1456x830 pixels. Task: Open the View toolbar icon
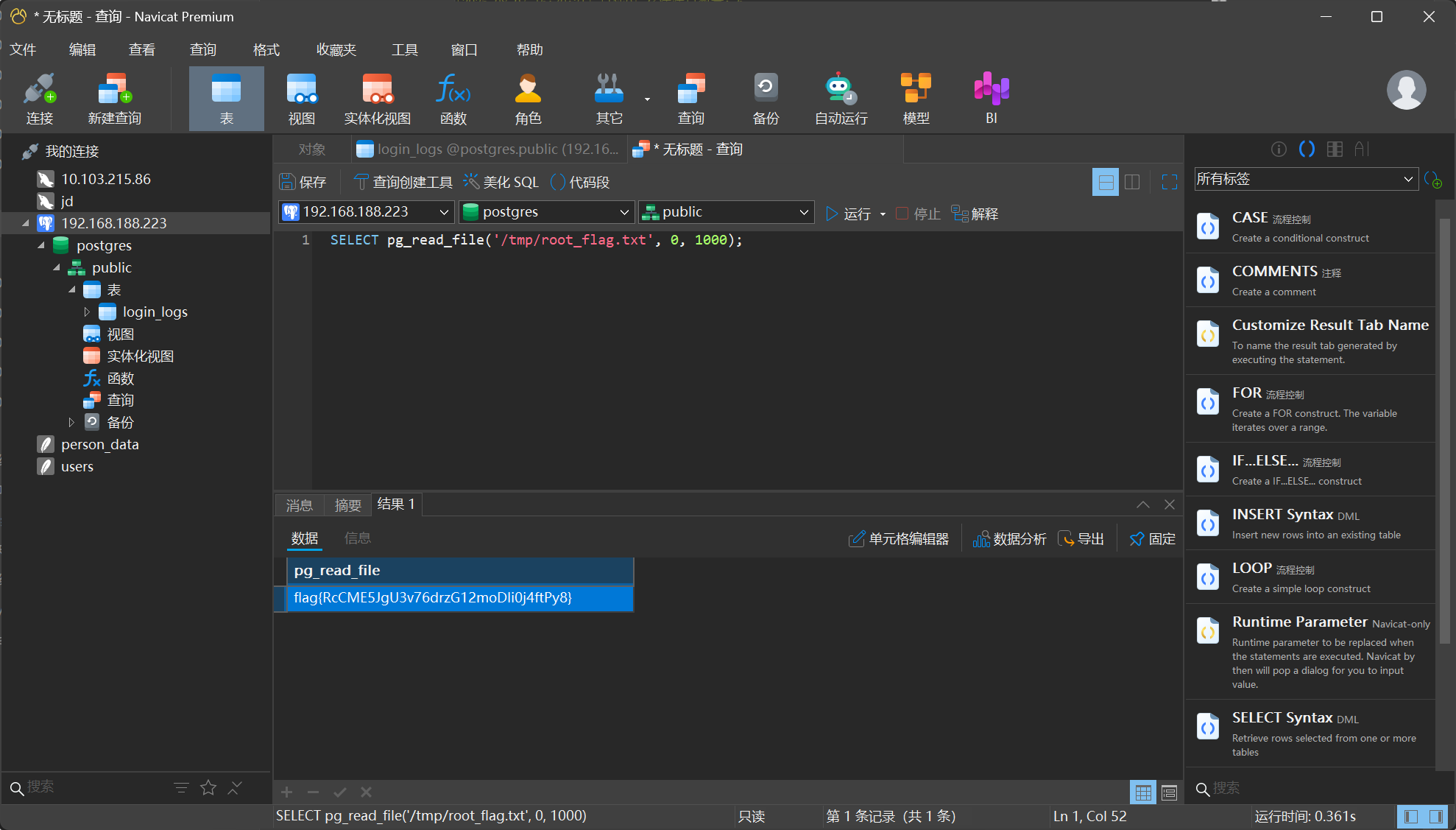[302, 99]
